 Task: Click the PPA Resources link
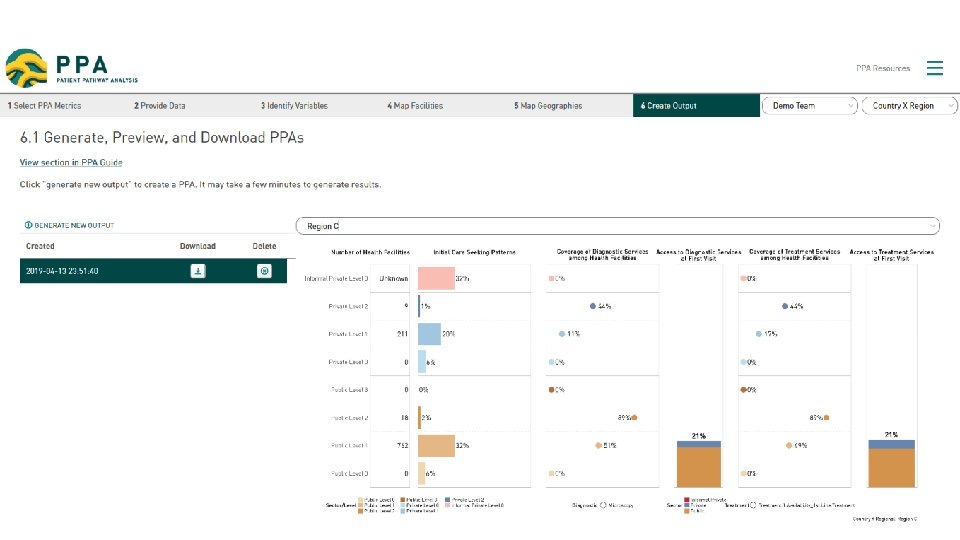pyautogui.click(x=883, y=68)
